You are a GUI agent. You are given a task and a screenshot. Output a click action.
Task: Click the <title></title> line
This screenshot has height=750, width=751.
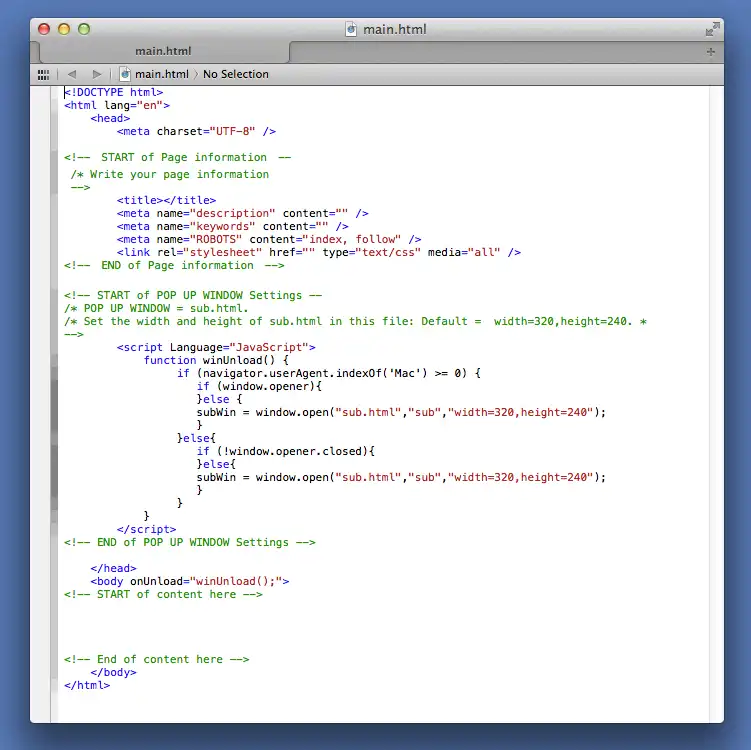point(166,200)
